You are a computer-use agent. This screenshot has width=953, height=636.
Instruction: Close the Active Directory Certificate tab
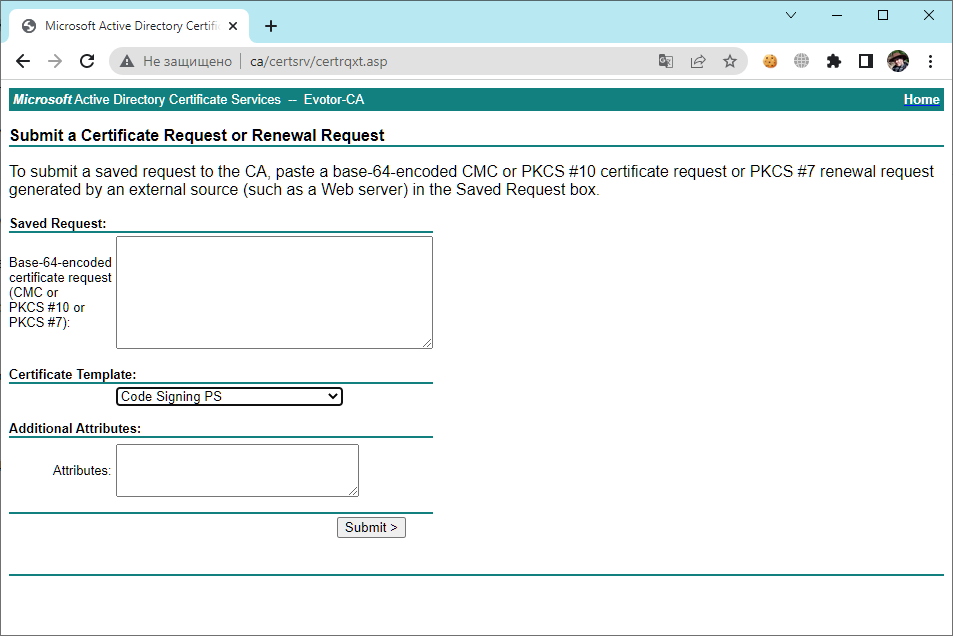tap(233, 26)
